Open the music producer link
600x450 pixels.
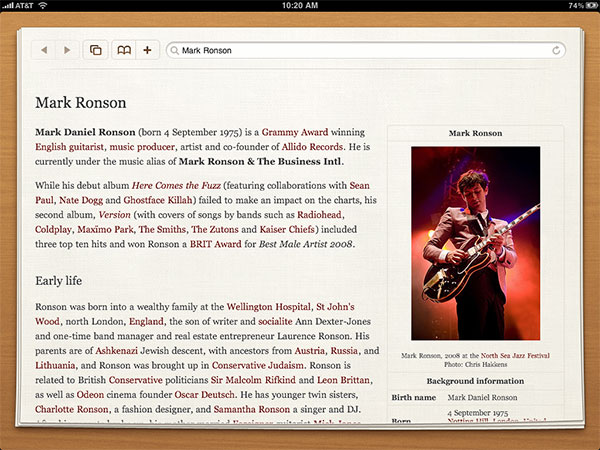click(x=142, y=147)
